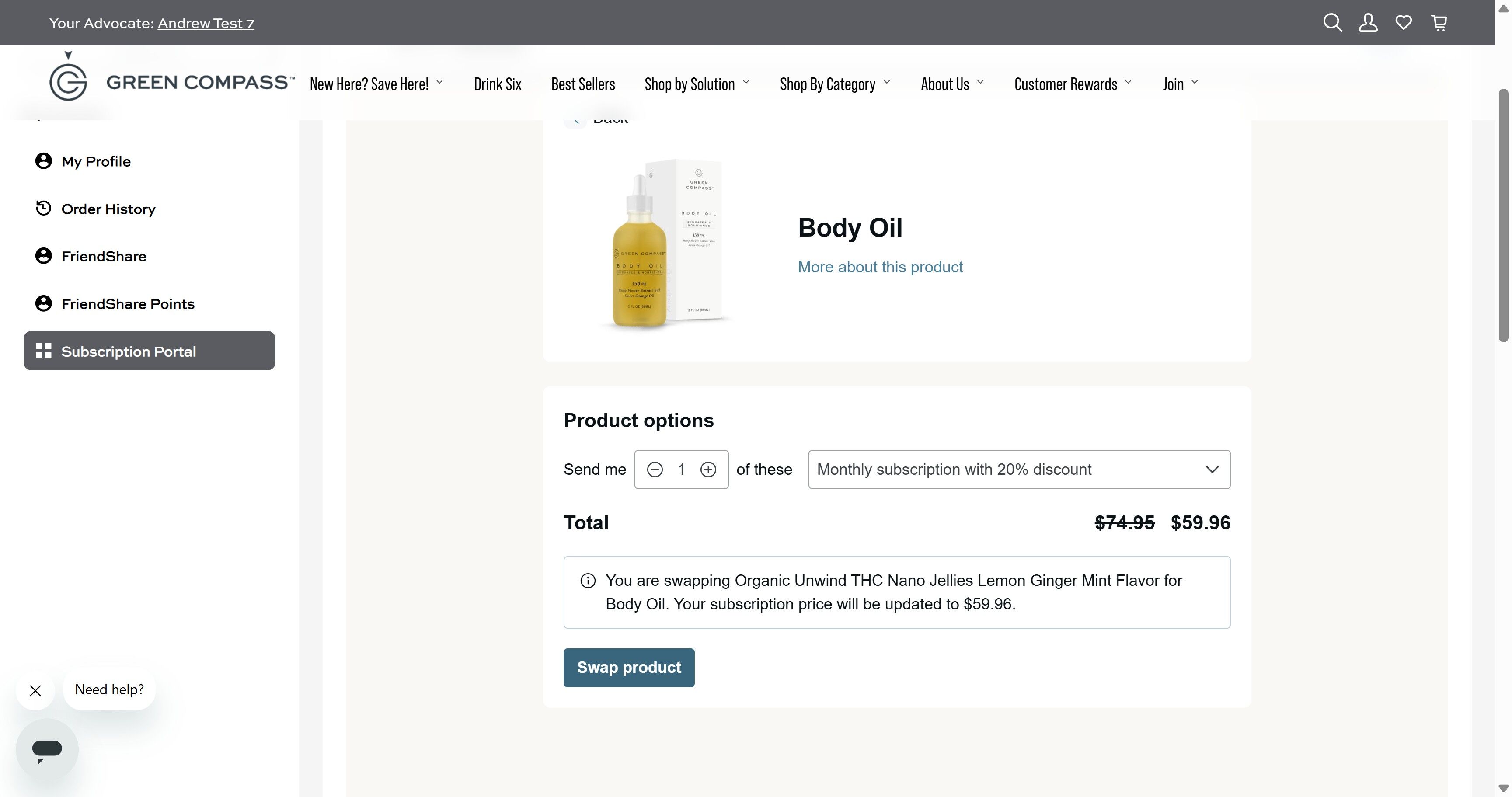This screenshot has height=797, width=1512.
Task: Click the Need help? bubble
Action: click(x=109, y=689)
